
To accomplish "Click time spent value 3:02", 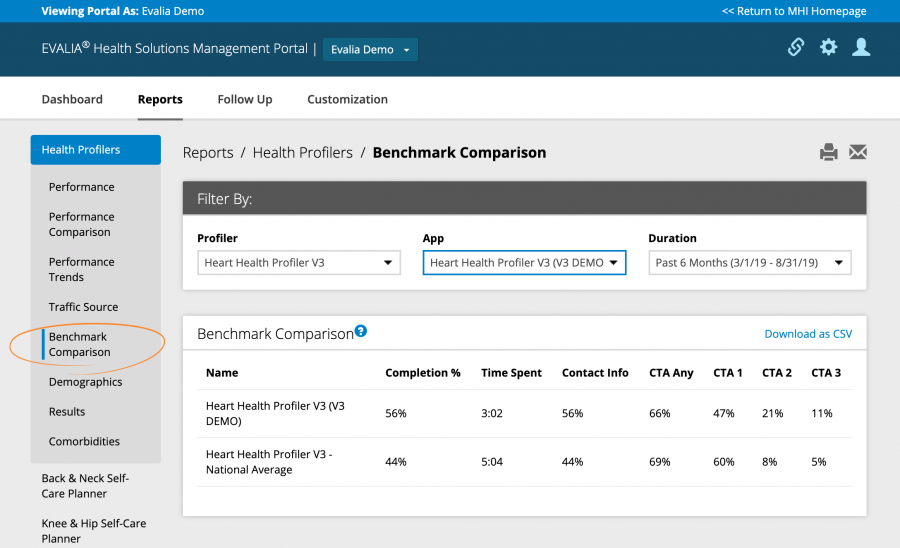I will 492,413.
